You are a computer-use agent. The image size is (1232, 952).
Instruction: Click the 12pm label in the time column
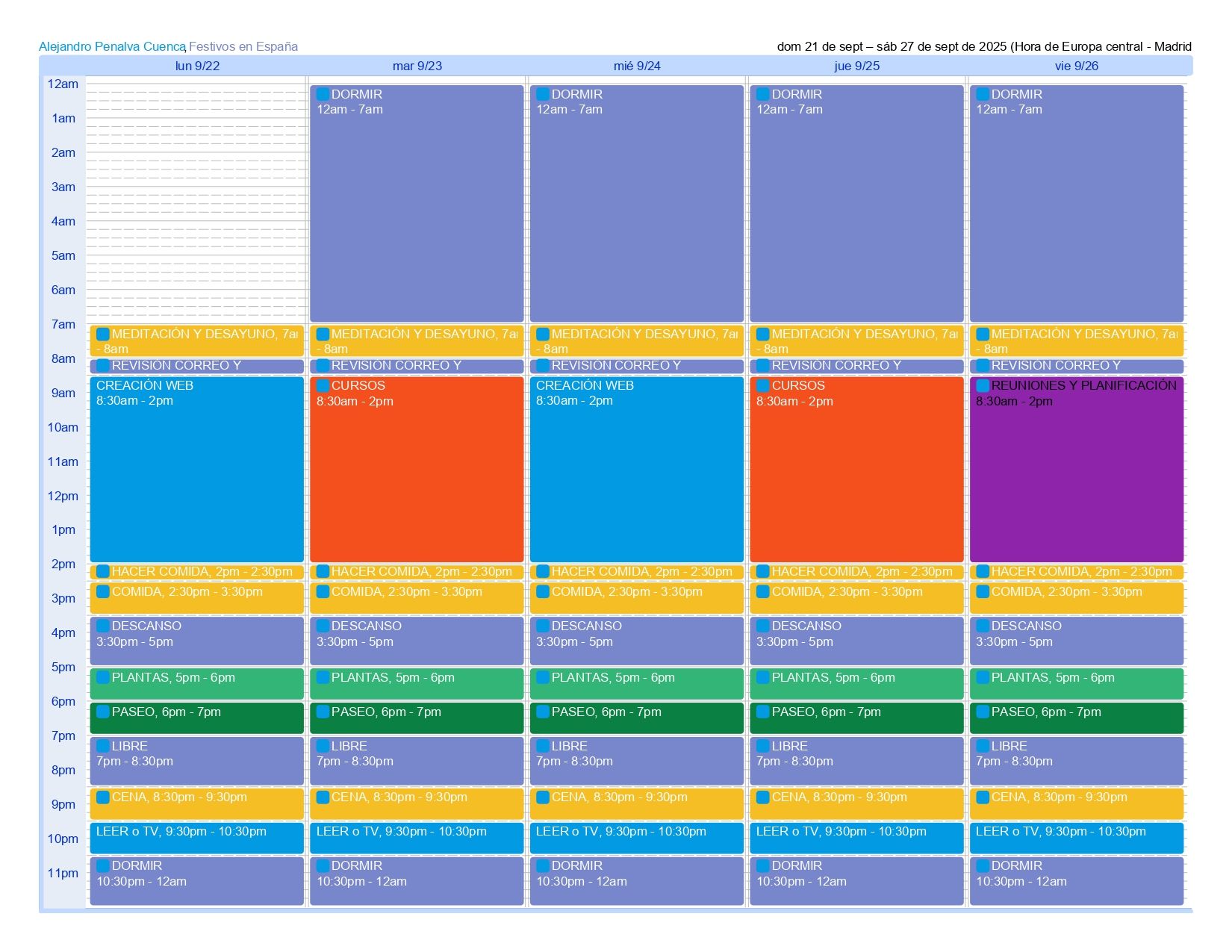pyautogui.click(x=63, y=496)
